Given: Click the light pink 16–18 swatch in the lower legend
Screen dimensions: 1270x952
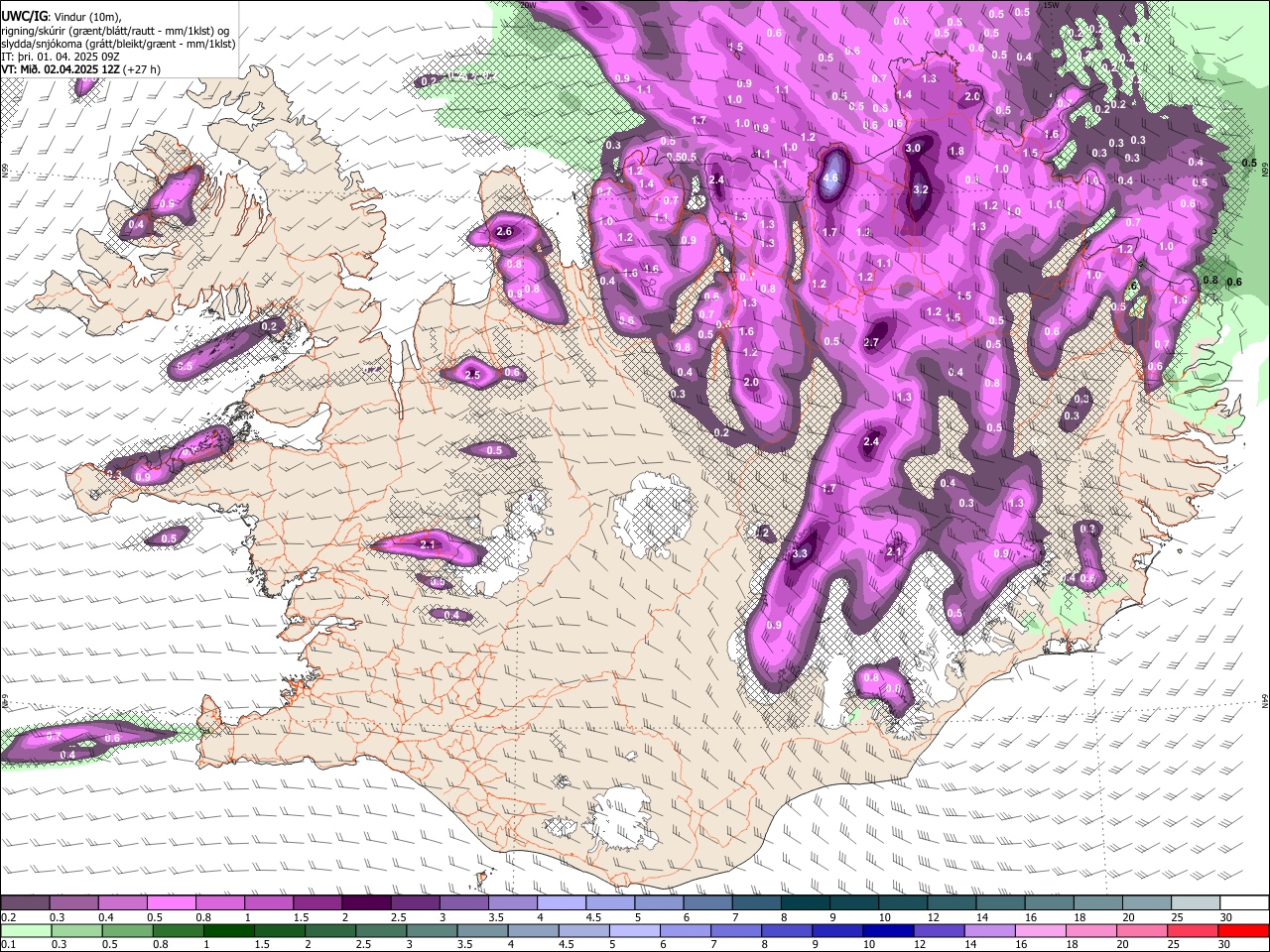Looking at the screenshot, I should point(1039,930).
